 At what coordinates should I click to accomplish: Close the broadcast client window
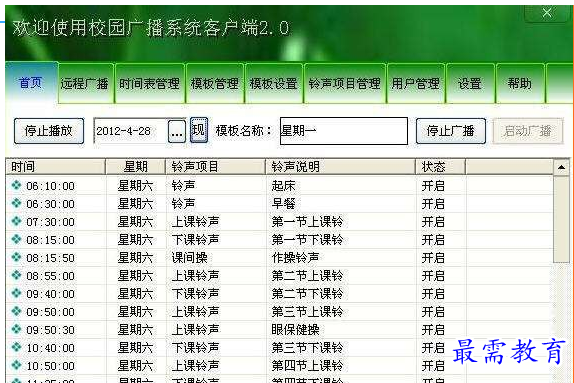[x=547, y=13]
